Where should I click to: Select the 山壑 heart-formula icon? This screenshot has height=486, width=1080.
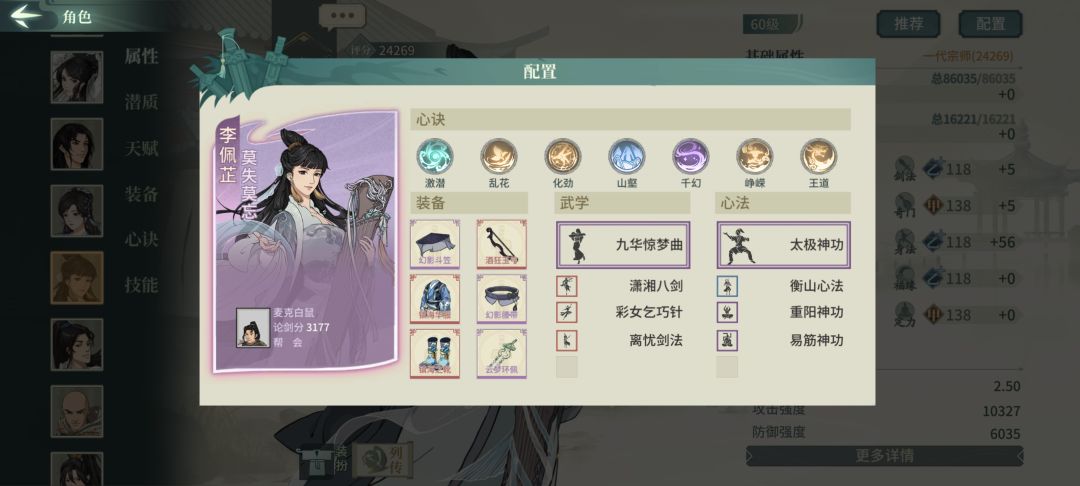pos(627,156)
